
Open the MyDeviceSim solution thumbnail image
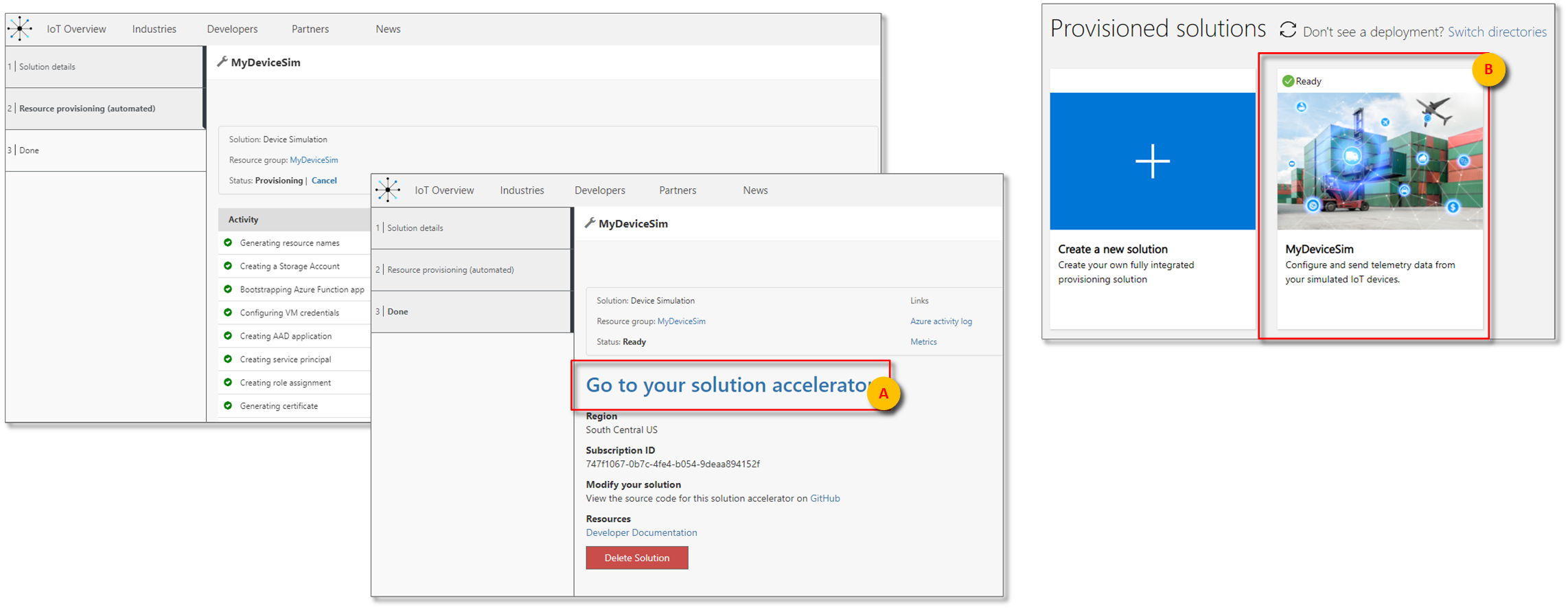[1380, 161]
